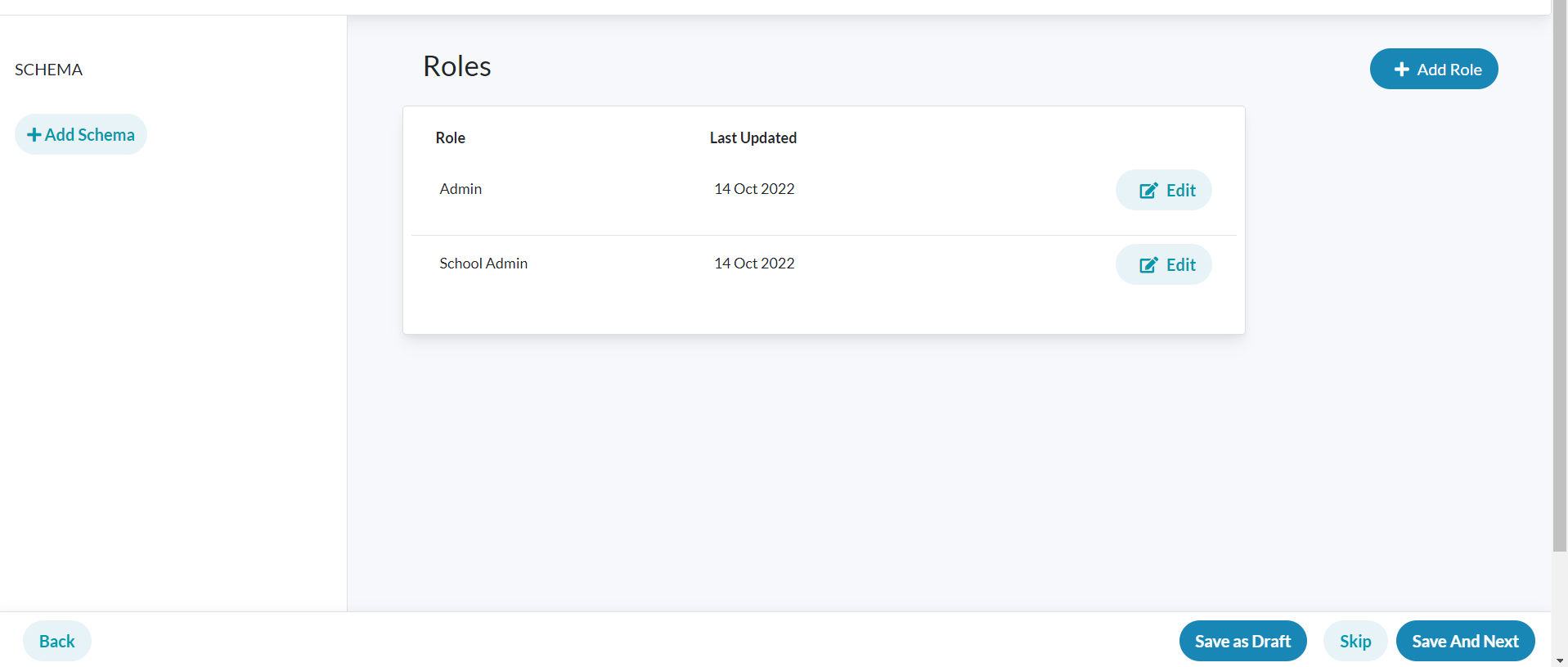The image size is (1568, 667).
Task: Open the Add Role dialog
Action: (1434, 69)
